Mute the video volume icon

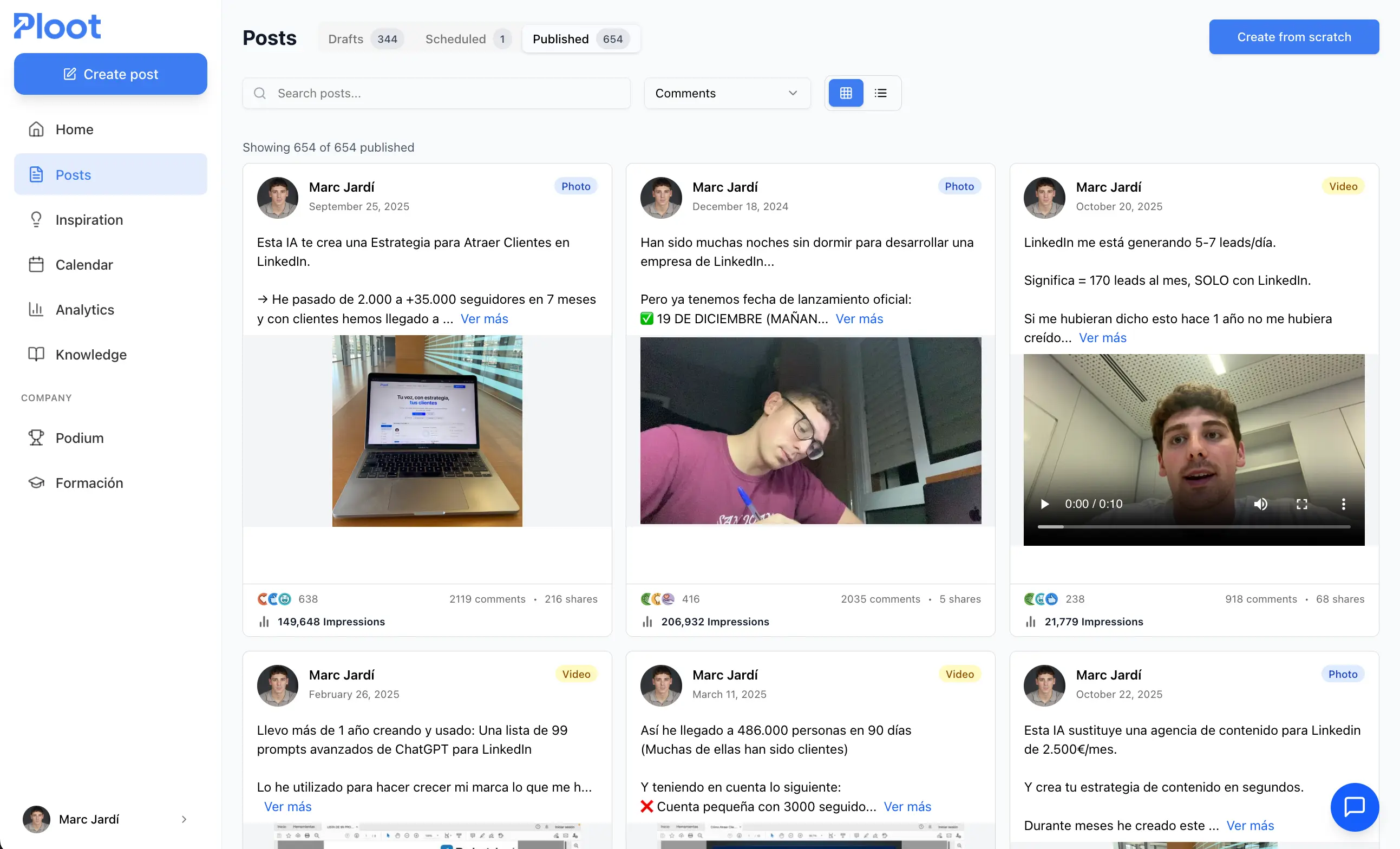(x=1260, y=504)
